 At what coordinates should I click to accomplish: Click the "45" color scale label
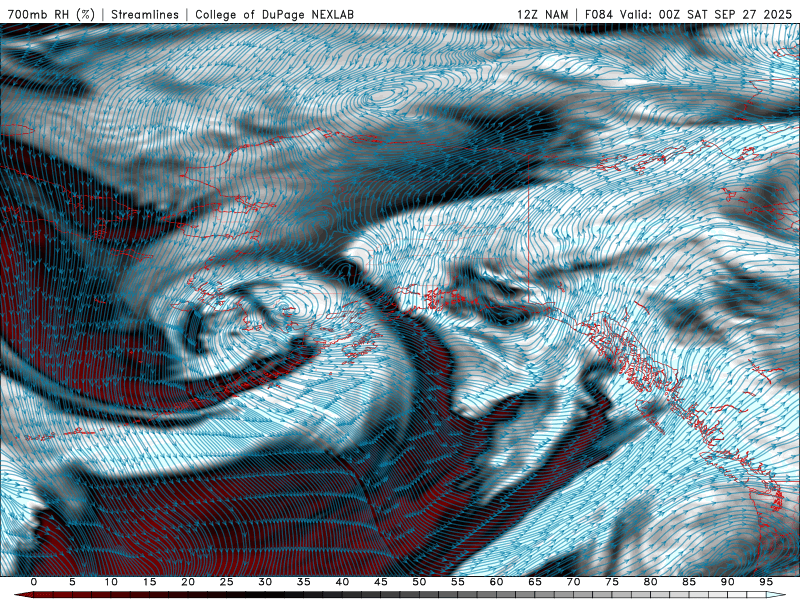click(381, 582)
